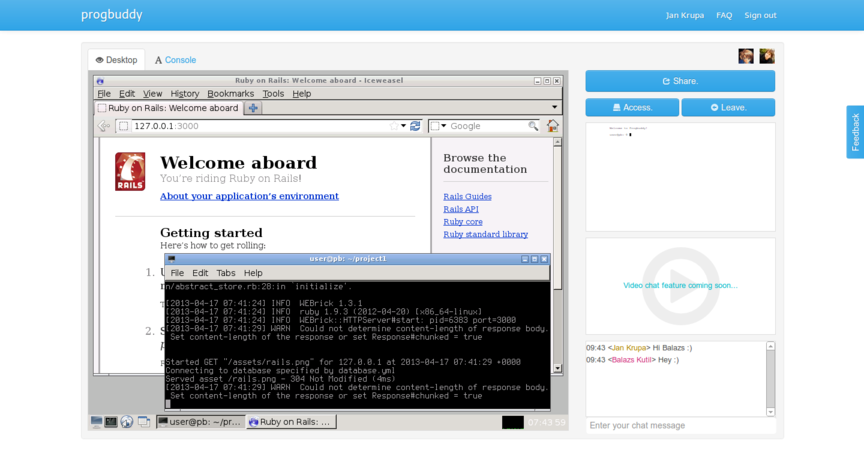Click the chat scrollbar down arrow
Viewport: 864px width, 474px height.
pyautogui.click(x=770, y=412)
